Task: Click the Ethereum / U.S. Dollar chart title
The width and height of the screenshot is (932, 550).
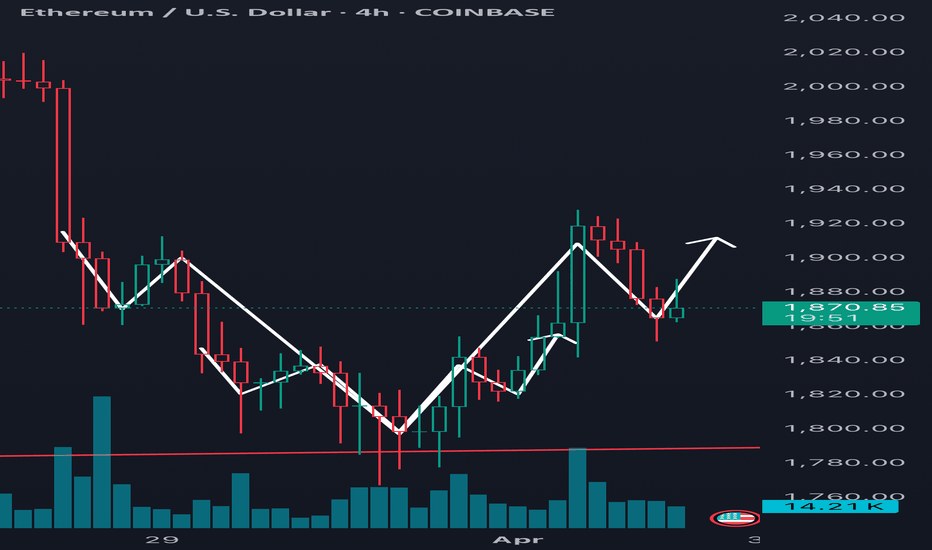Action: (x=287, y=12)
